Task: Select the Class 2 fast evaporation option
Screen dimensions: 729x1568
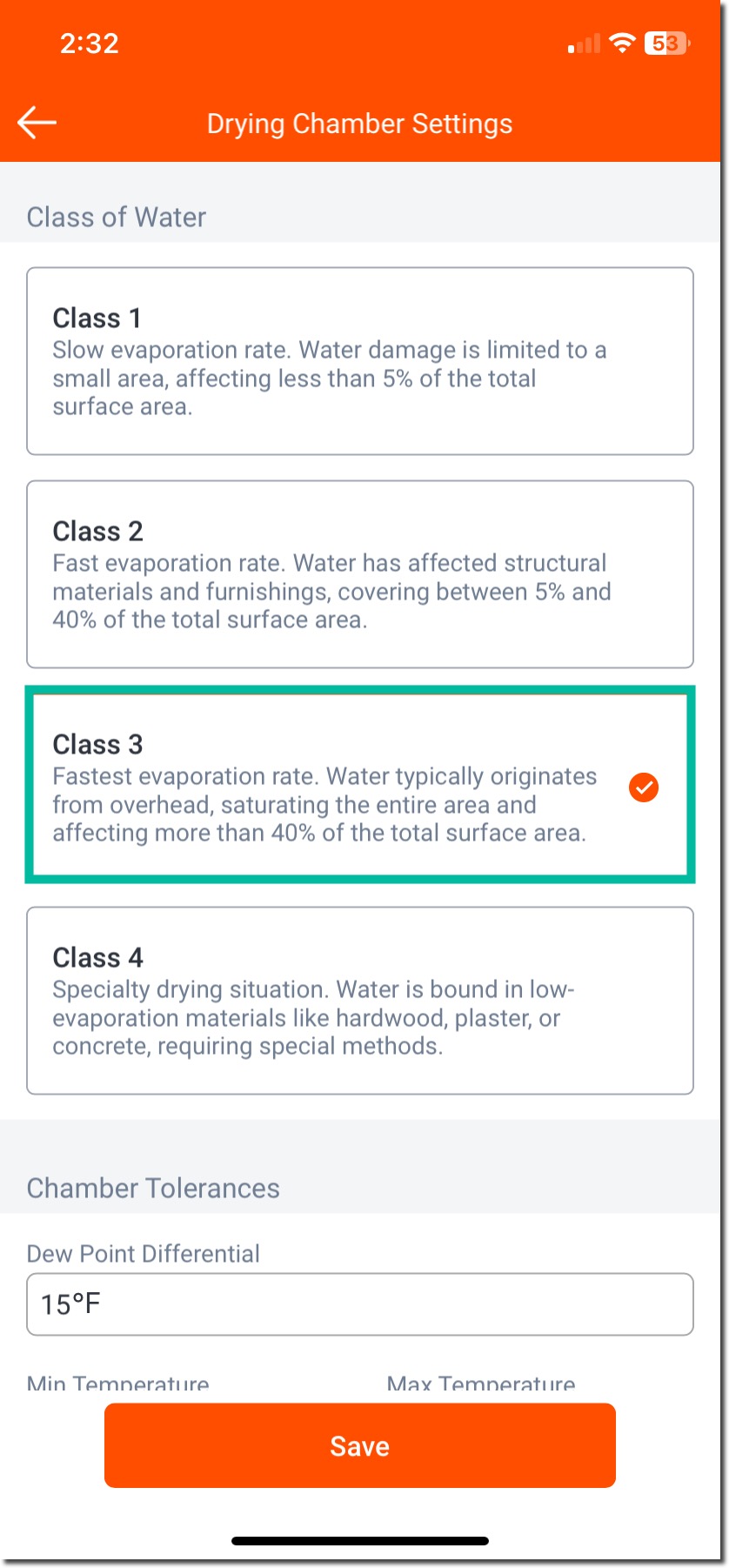Action: [360, 573]
